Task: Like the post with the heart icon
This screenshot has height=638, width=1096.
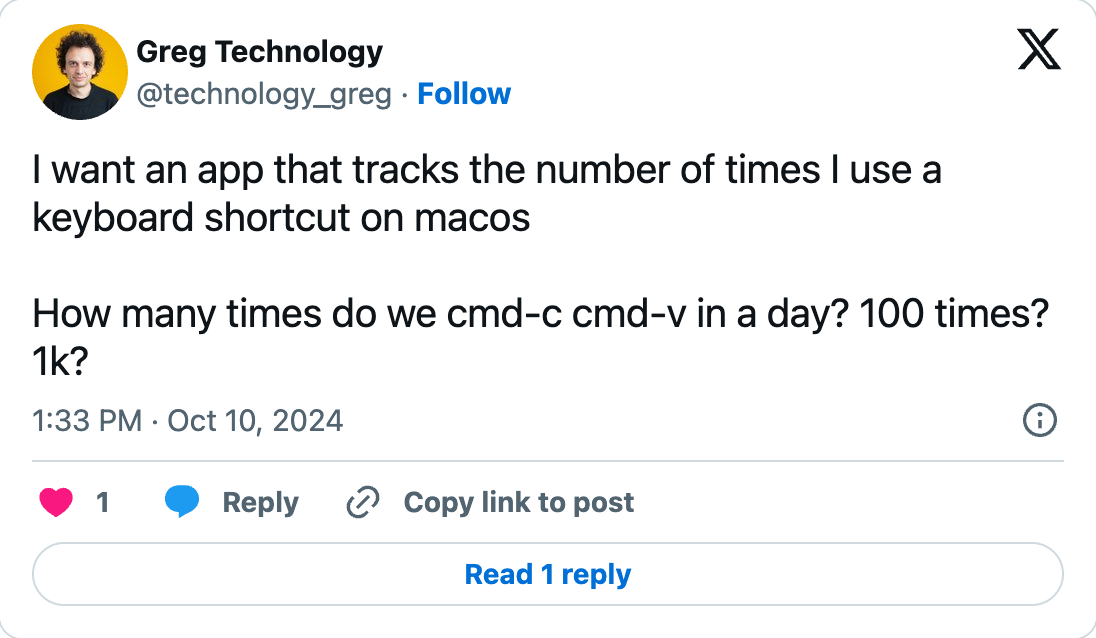Action: [56, 502]
